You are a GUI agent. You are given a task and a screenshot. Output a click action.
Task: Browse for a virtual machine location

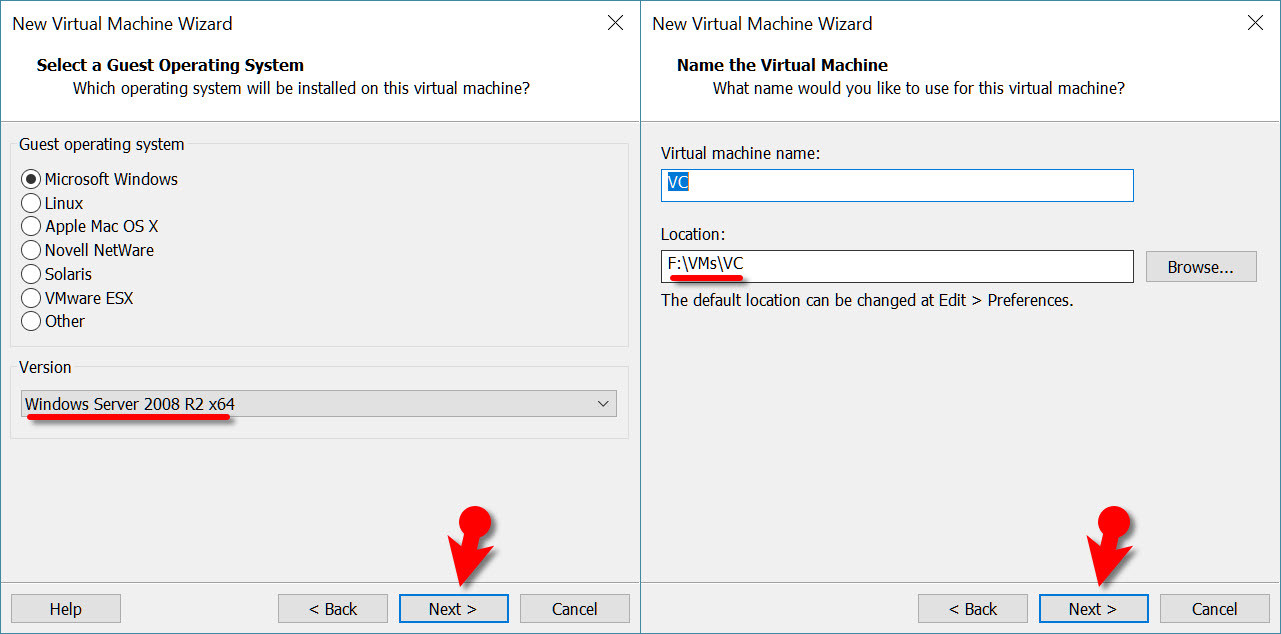click(x=1201, y=267)
